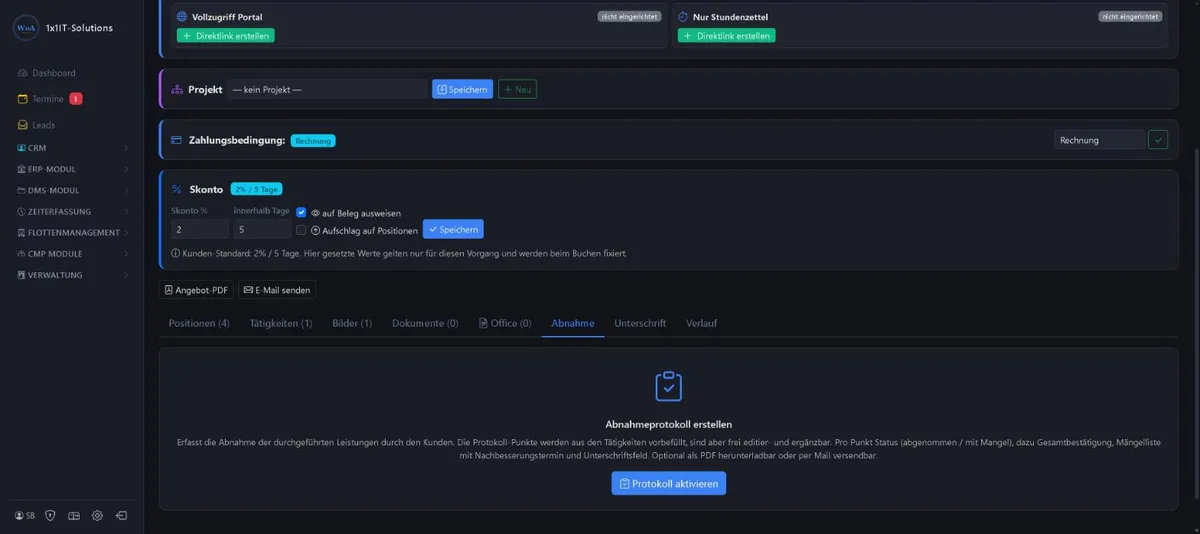Click the card icon in sidebar footer
The image size is (1200, 534).
pyautogui.click(x=73, y=516)
